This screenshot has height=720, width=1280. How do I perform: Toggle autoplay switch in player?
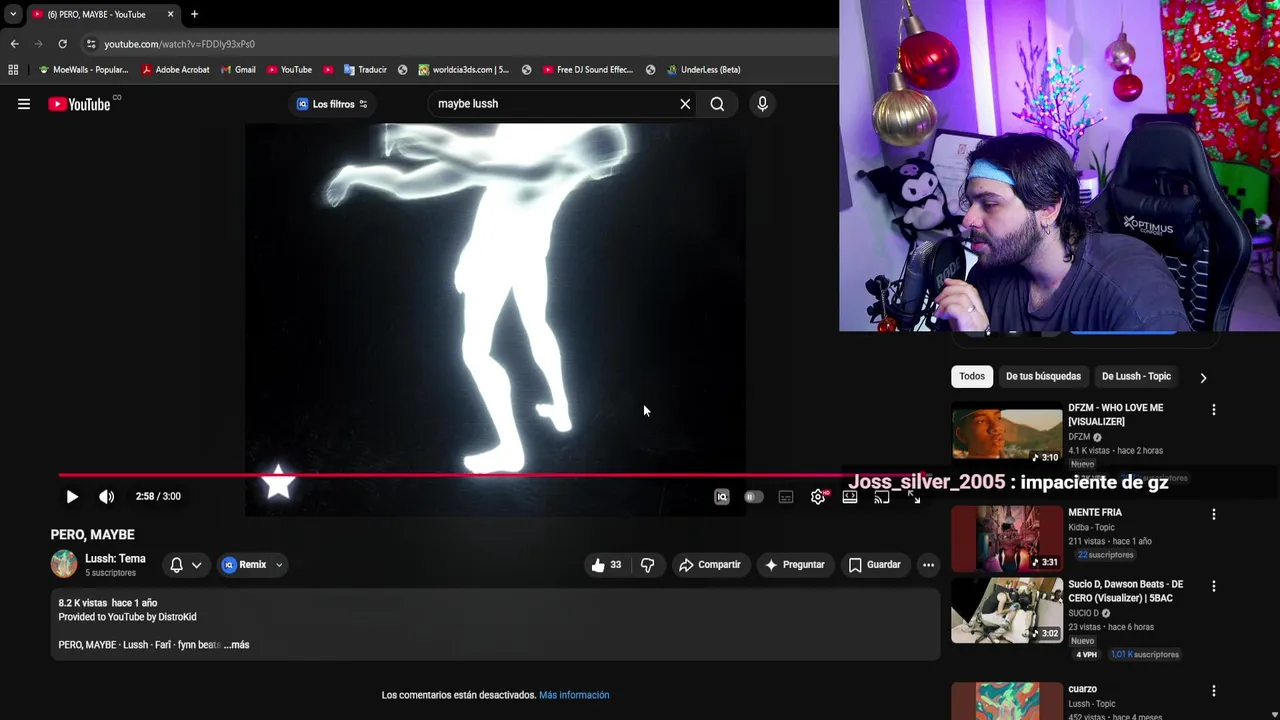pyautogui.click(x=754, y=497)
